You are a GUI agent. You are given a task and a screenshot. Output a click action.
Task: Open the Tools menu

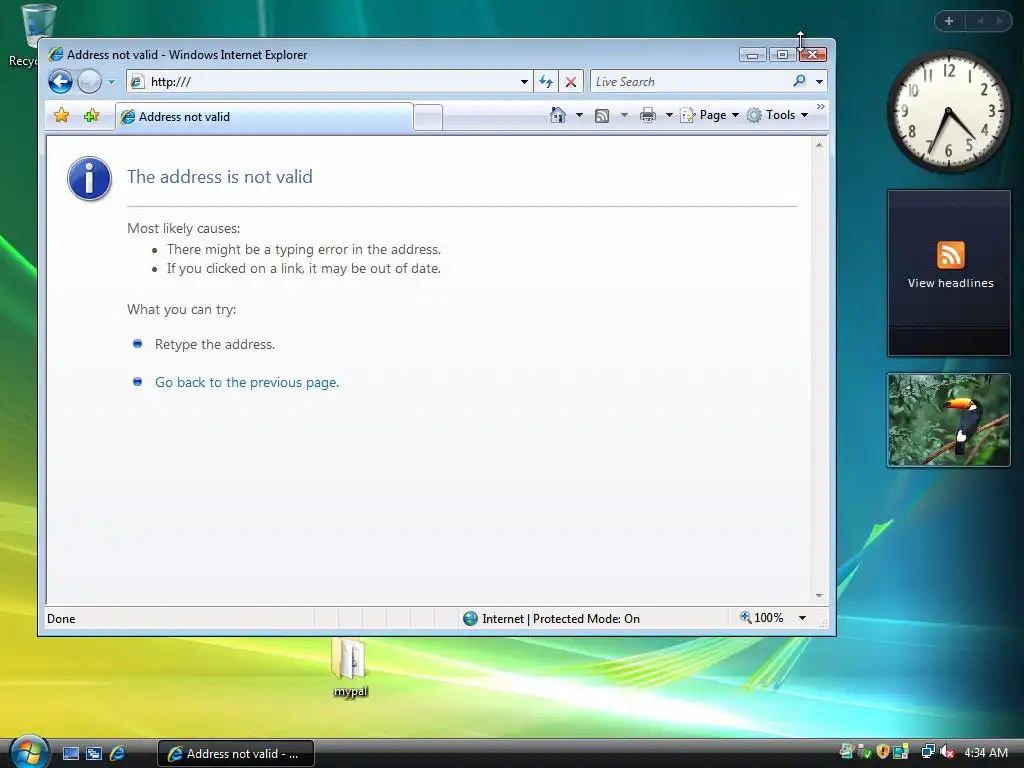coord(777,115)
